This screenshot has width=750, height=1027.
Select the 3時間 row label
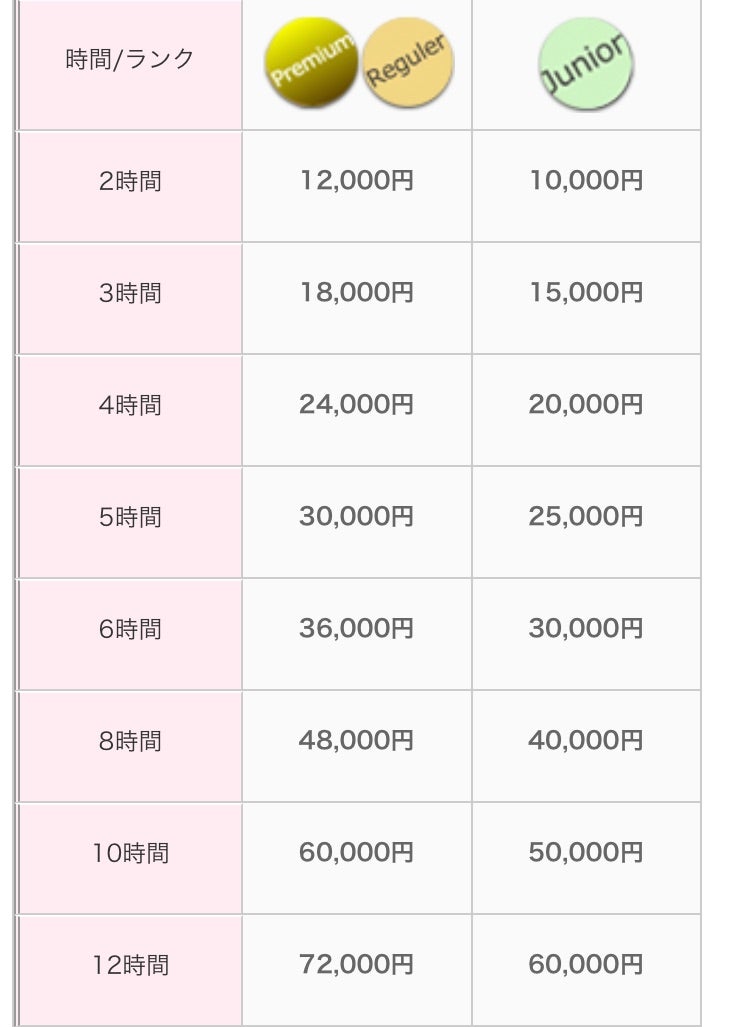point(130,293)
